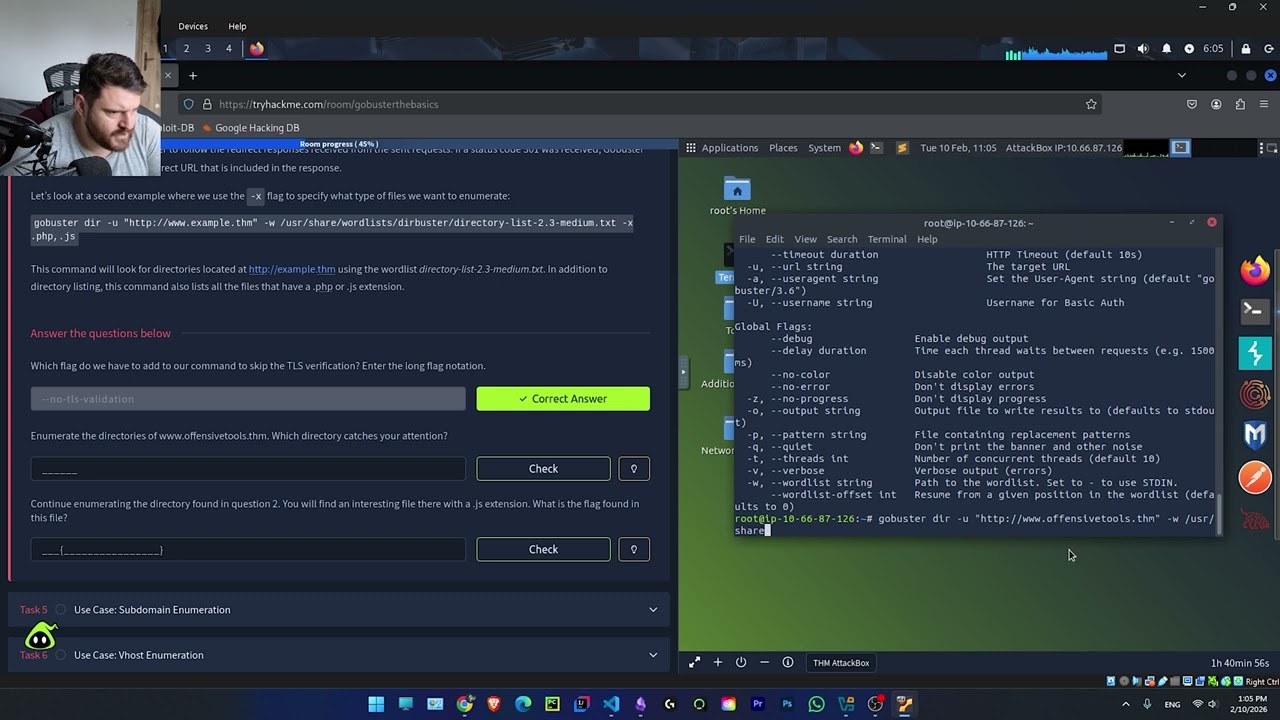
Task: Open the terminal icon in AttackBox dock
Action: [1255, 311]
